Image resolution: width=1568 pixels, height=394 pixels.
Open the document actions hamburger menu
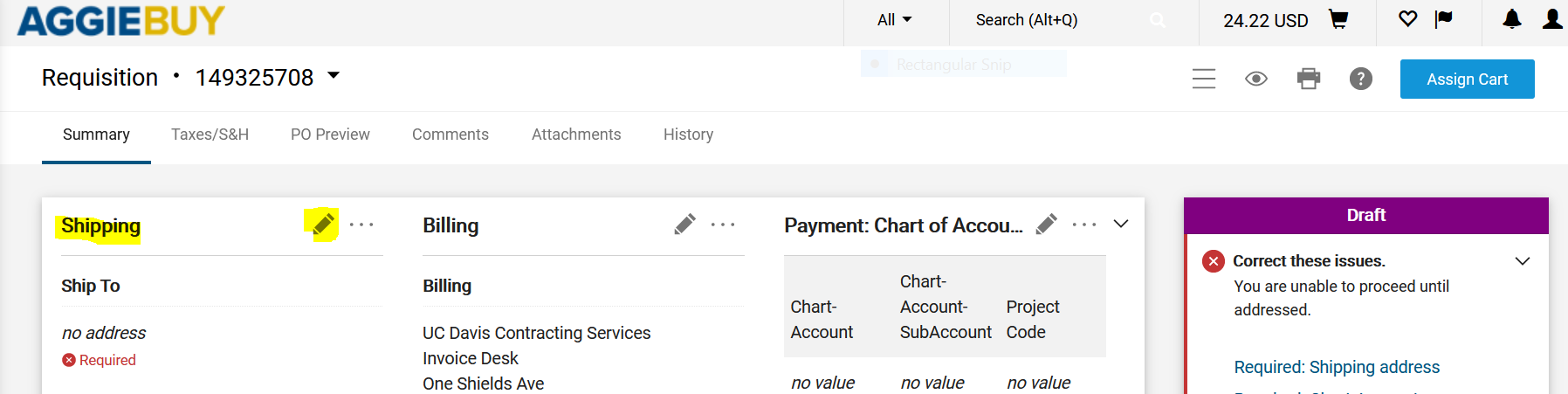pos(1204,79)
